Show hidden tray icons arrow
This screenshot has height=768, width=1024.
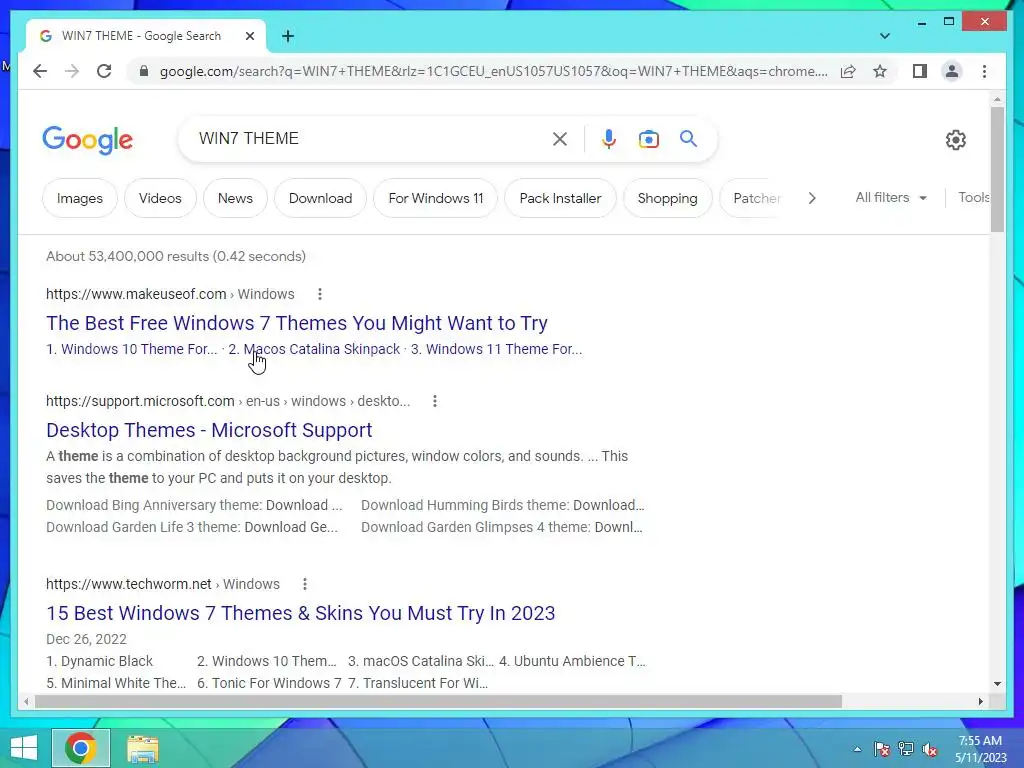click(857, 749)
